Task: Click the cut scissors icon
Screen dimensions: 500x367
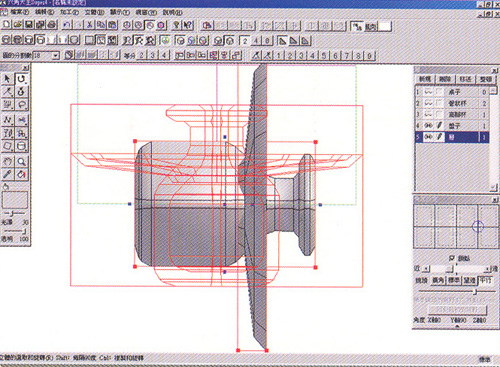Action: coord(90,25)
